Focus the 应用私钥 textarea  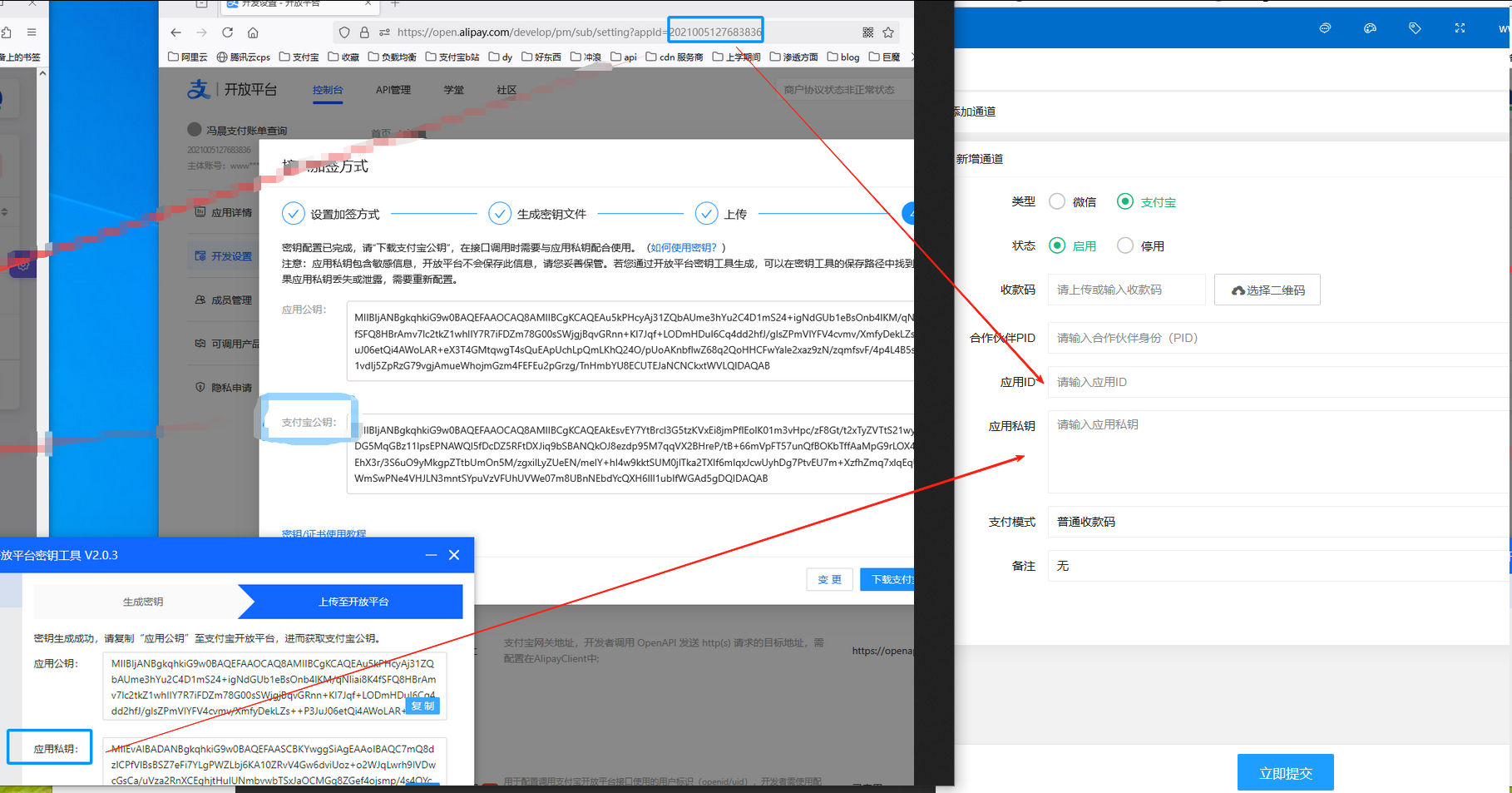[x=1279, y=452]
